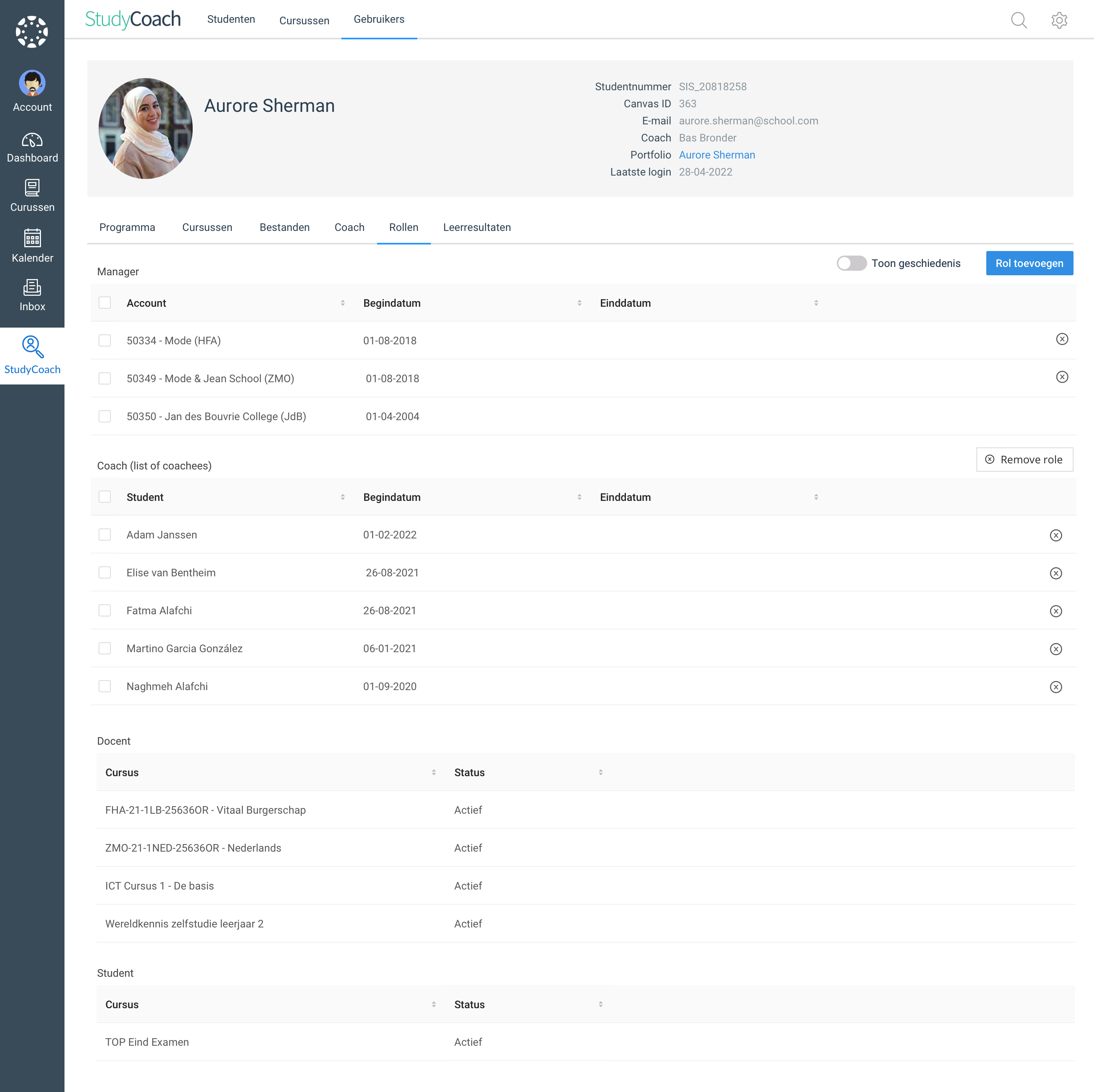
Task: Sort Coach table by Begindatum
Action: [x=579, y=497]
